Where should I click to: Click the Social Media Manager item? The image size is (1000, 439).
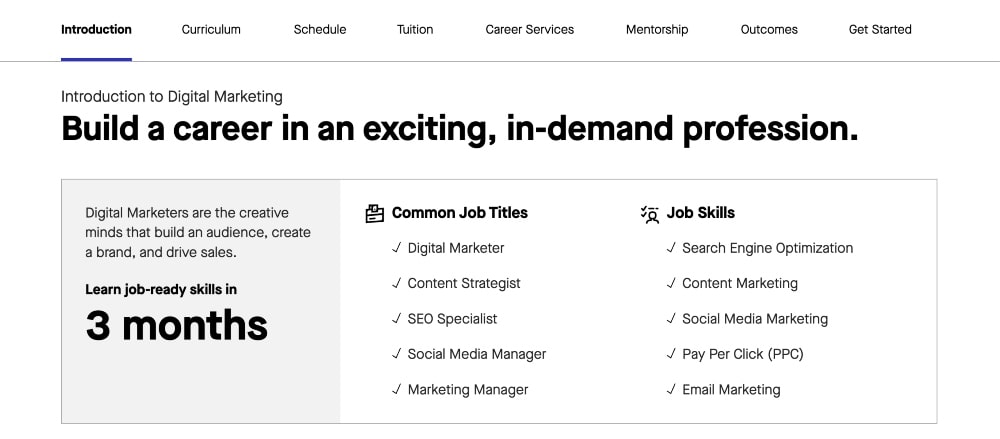(477, 354)
